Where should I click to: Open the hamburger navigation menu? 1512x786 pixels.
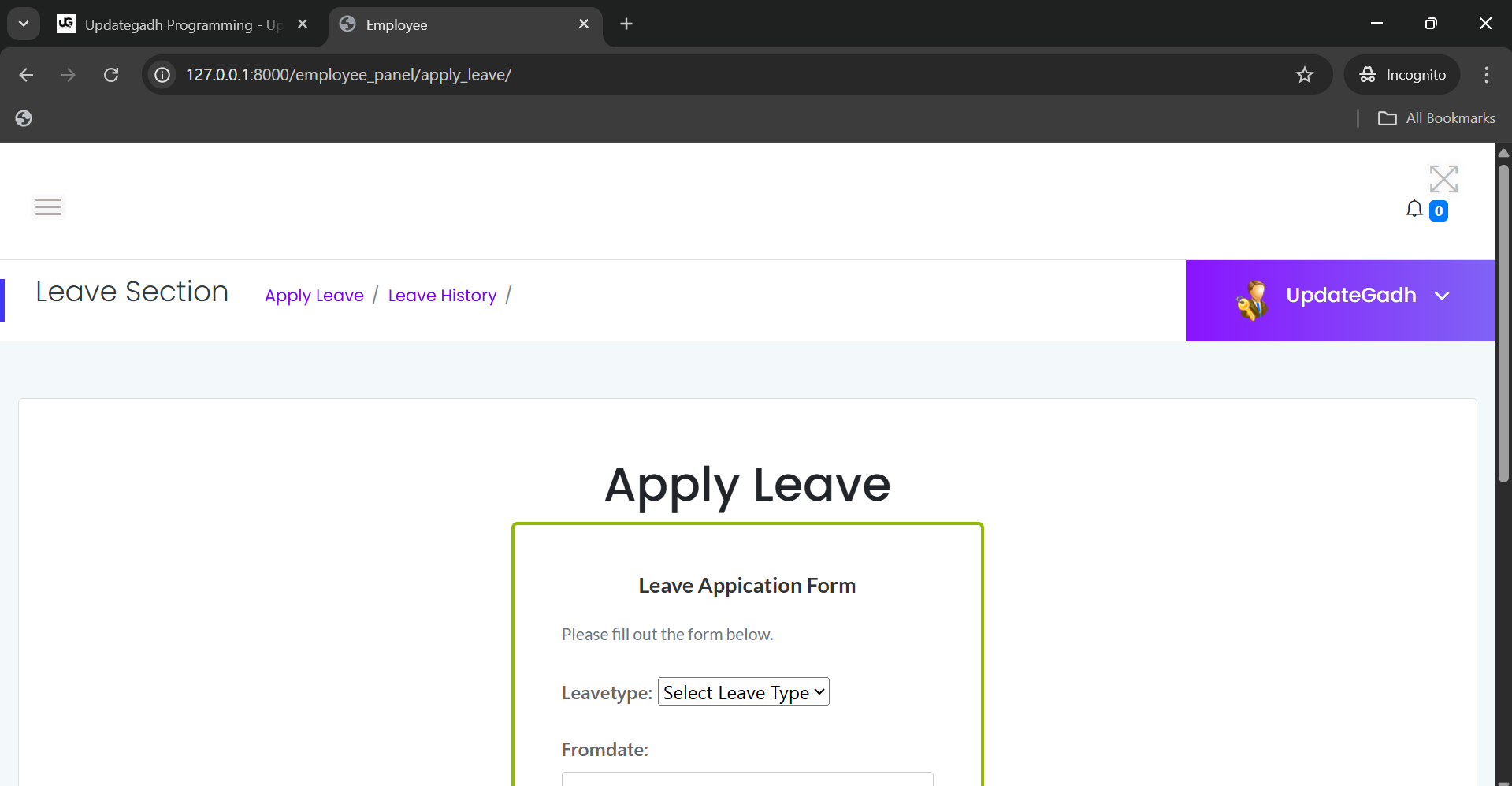click(x=47, y=207)
